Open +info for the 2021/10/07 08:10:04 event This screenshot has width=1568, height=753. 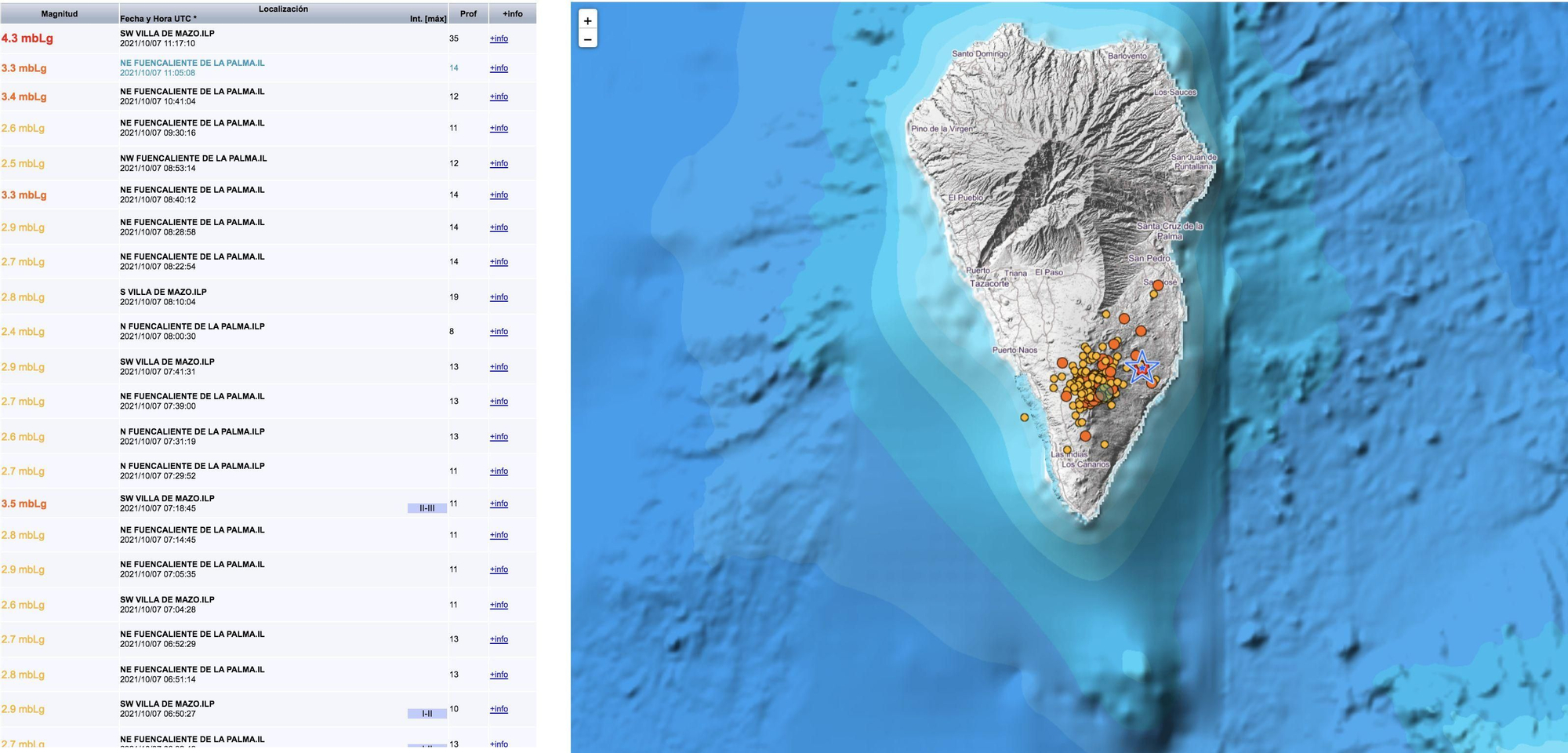tap(499, 296)
